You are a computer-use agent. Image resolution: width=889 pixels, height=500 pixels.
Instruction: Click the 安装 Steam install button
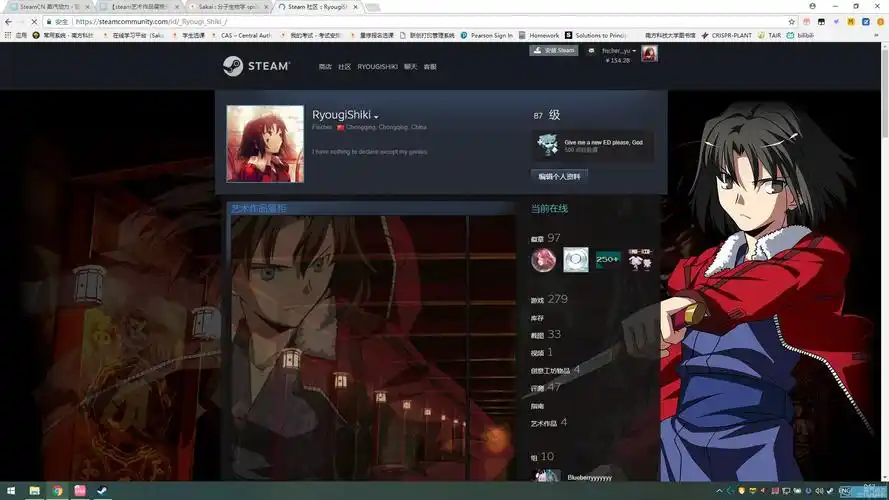tap(554, 50)
